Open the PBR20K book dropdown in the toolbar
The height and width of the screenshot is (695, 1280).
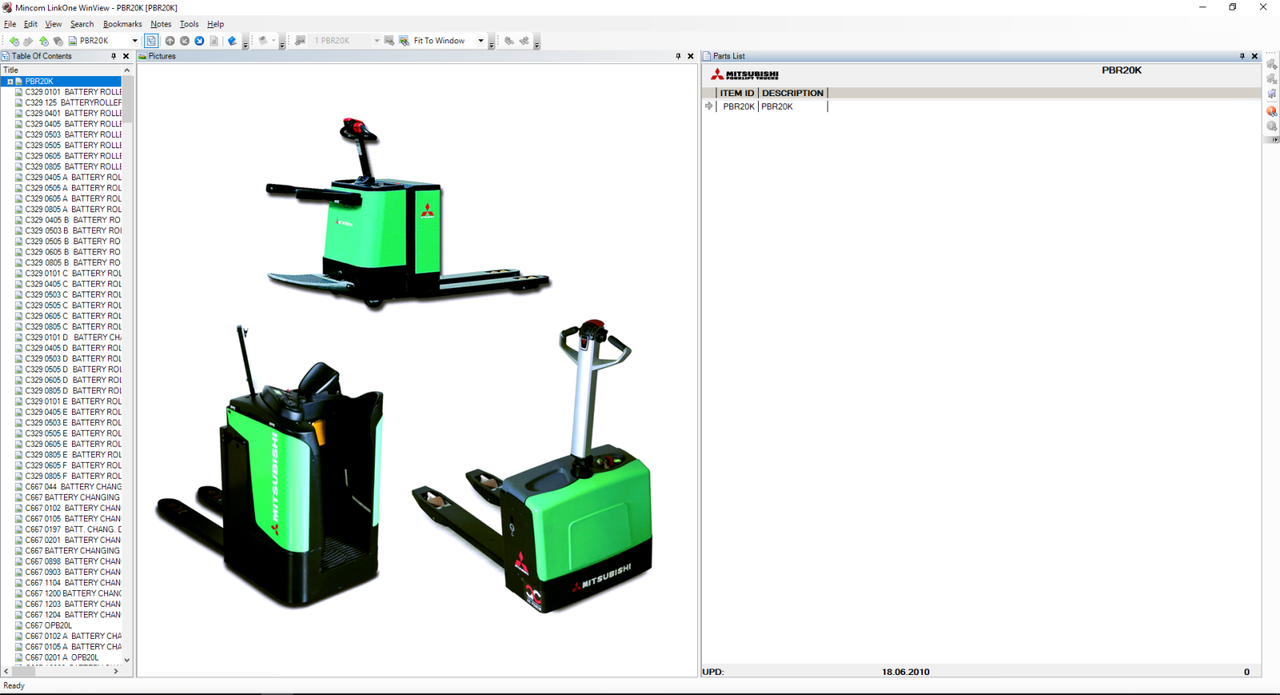[x=135, y=41]
